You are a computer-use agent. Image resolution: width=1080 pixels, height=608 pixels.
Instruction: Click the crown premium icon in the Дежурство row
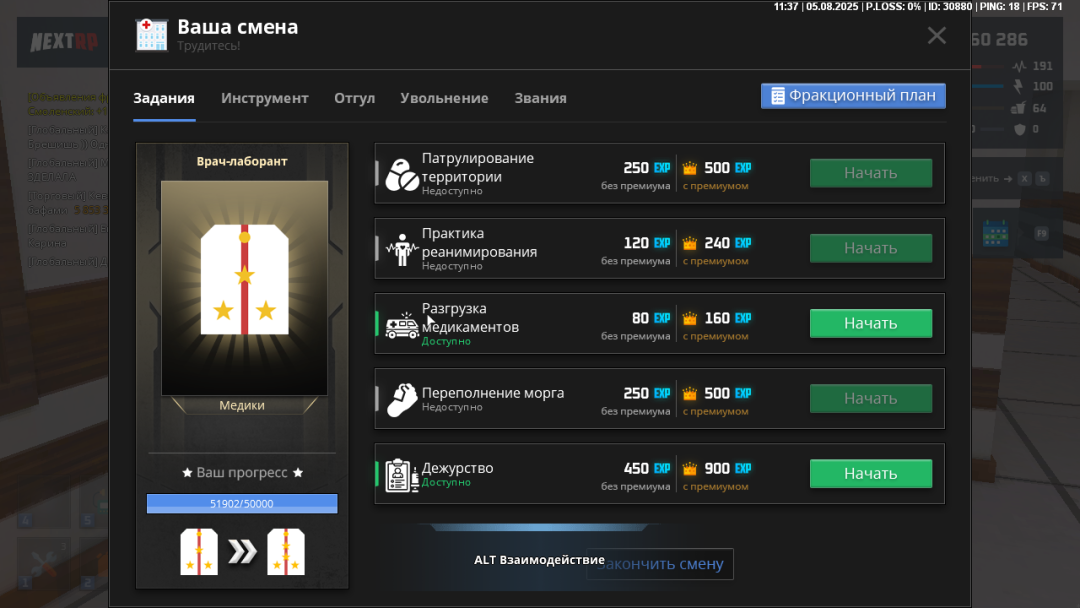tap(689, 468)
